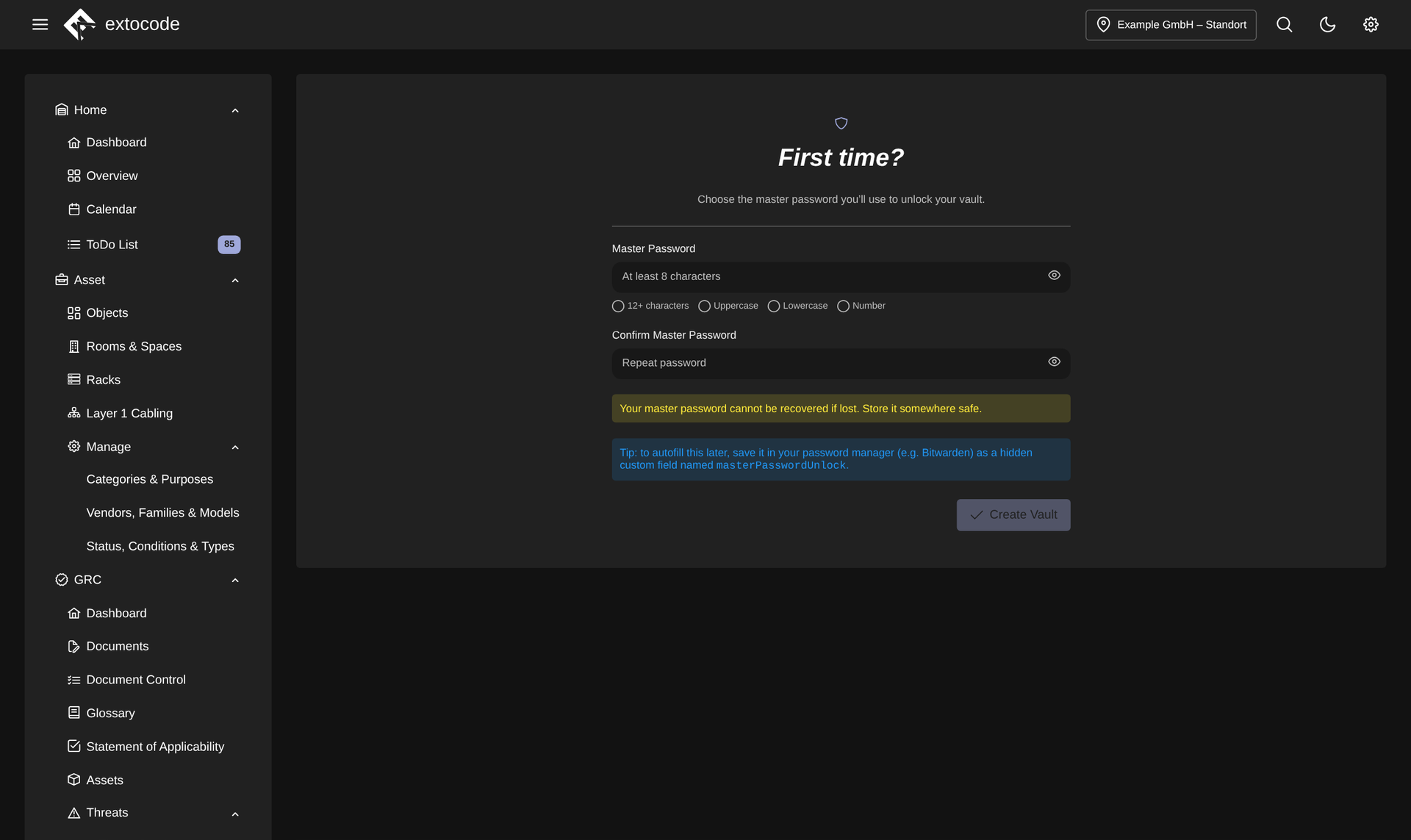Collapse the Home section chevron
This screenshot has width=1411, height=840.
point(235,110)
